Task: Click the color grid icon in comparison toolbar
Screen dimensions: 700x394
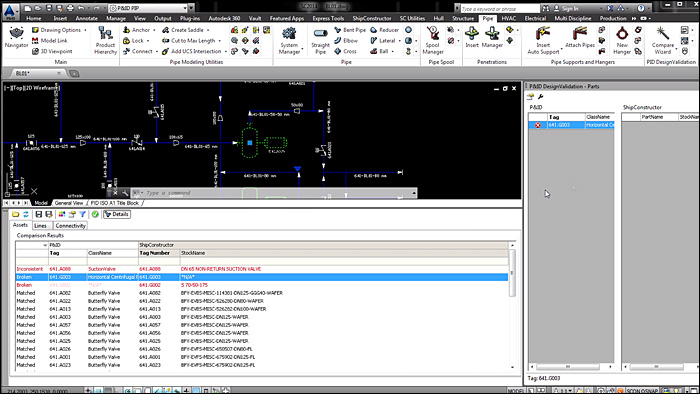Action: (x=62, y=214)
